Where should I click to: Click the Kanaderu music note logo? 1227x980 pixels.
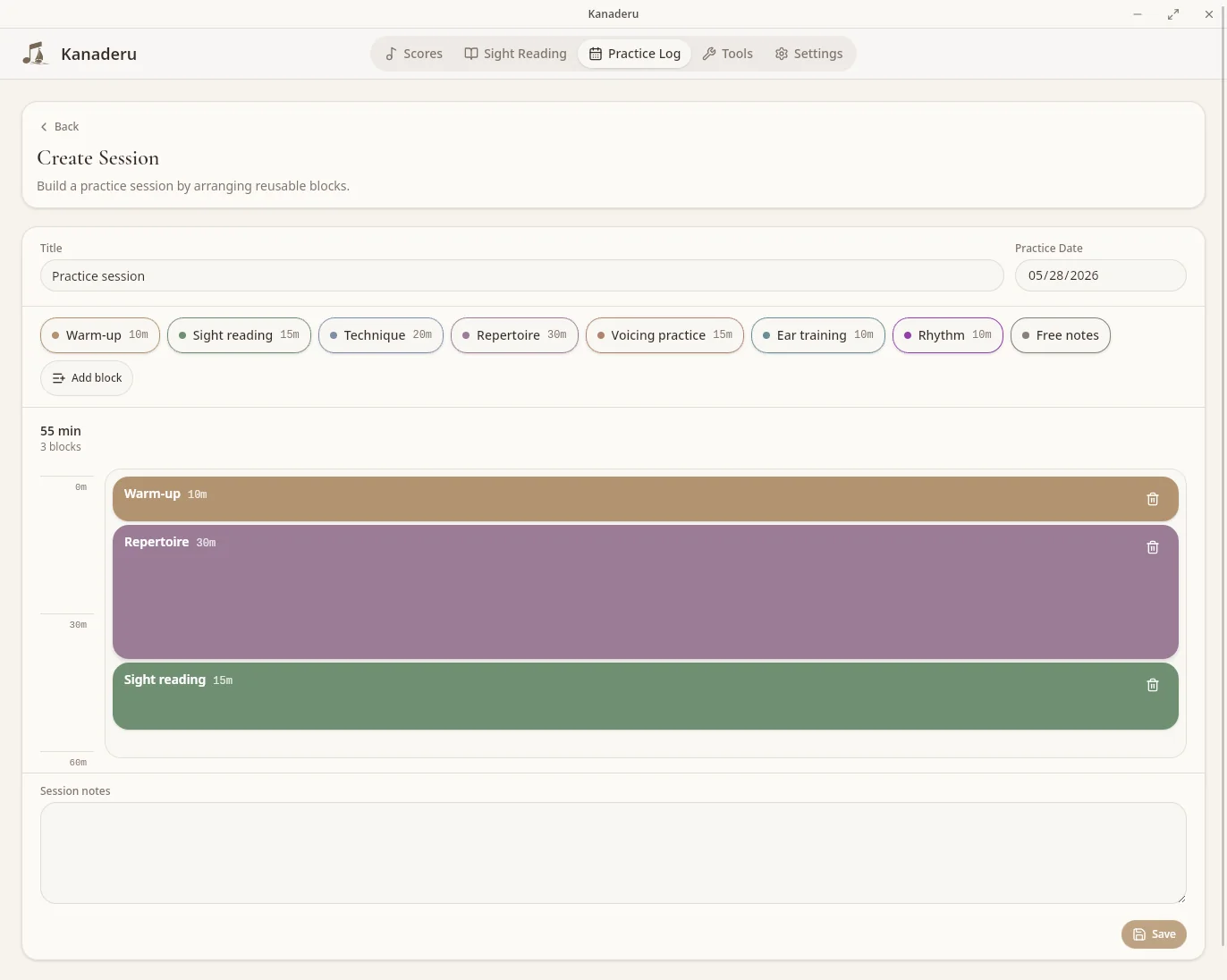pos(35,54)
